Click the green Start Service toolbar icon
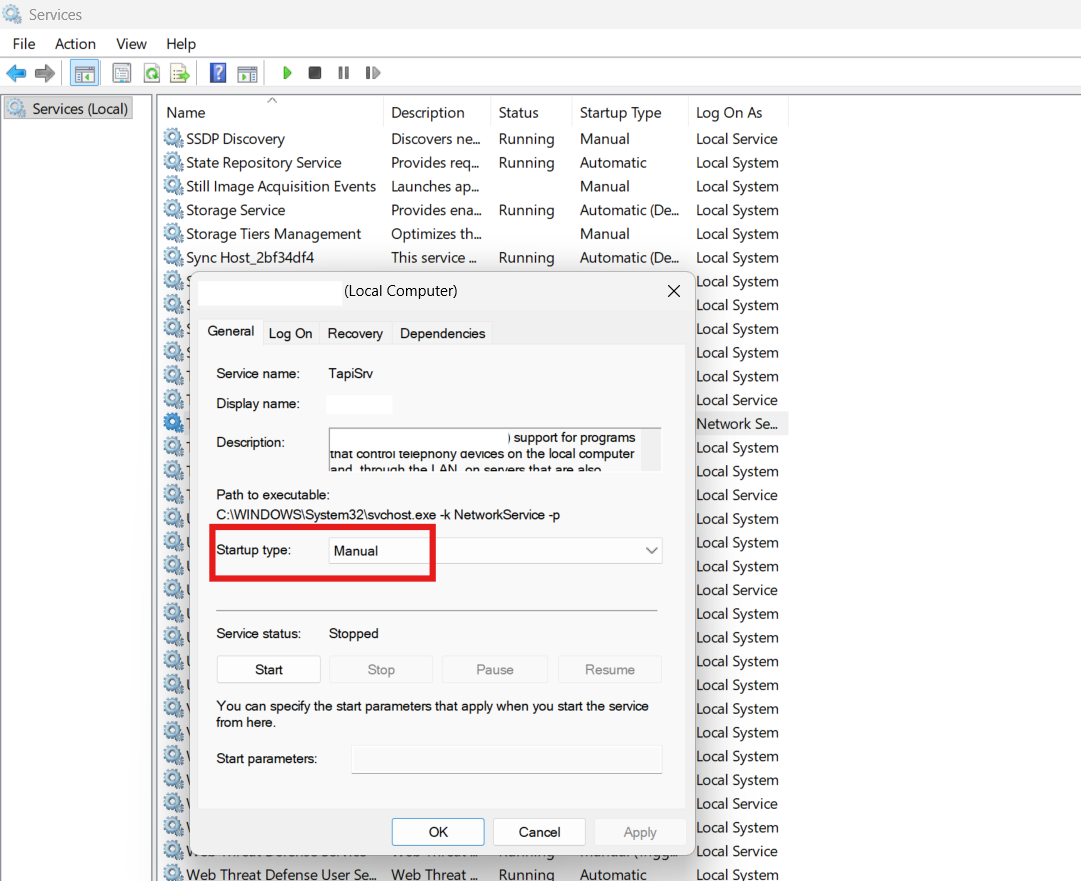Viewport: 1081px width, 881px height. click(x=287, y=72)
